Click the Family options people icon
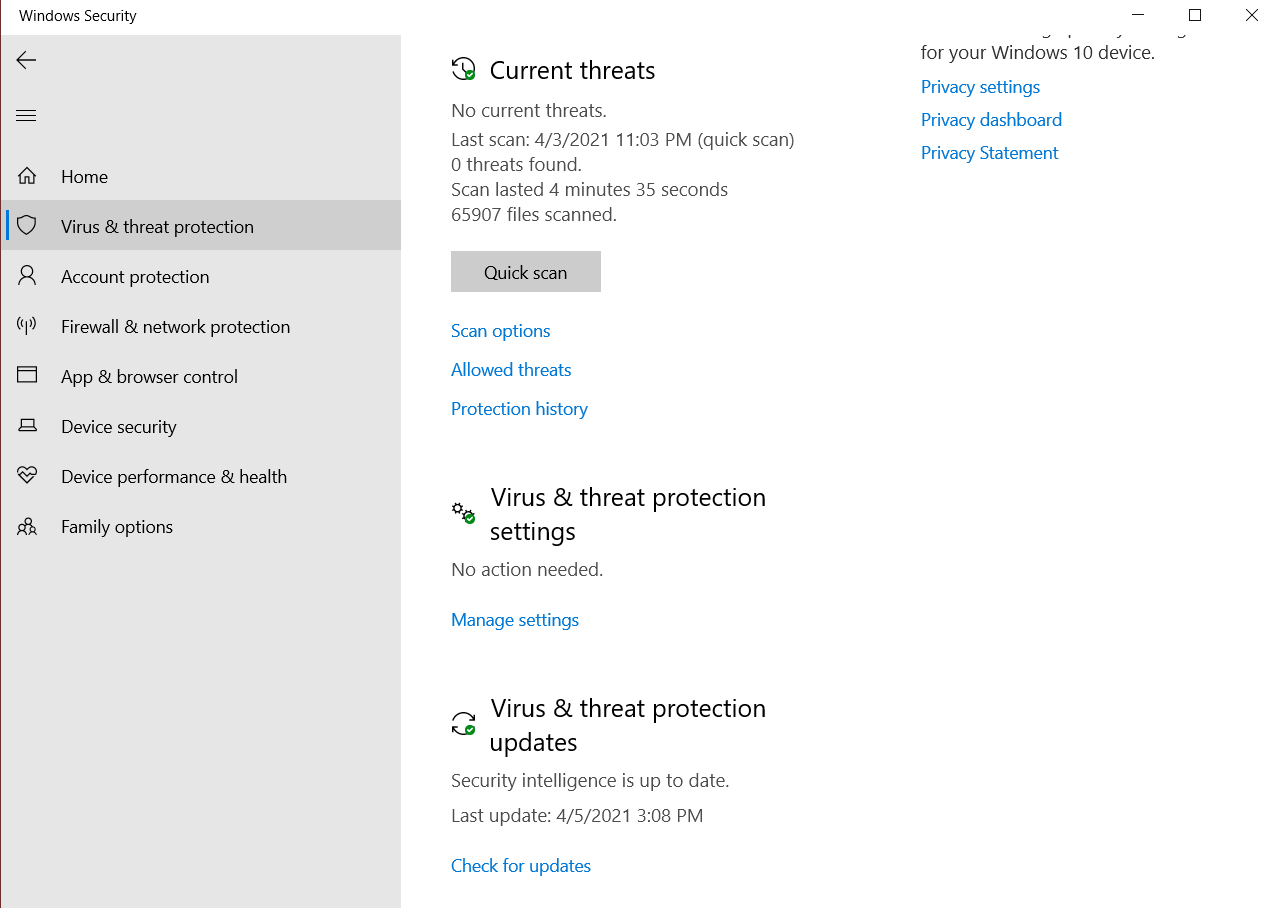 point(27,526)
